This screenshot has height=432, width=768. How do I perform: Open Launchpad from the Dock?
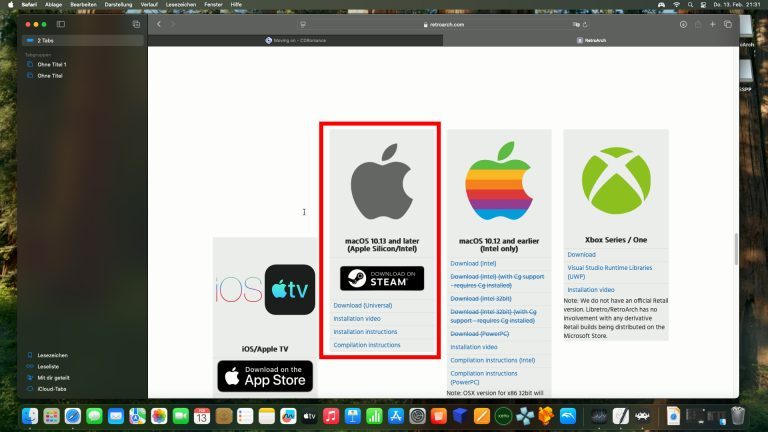click(x=51, y=416)
